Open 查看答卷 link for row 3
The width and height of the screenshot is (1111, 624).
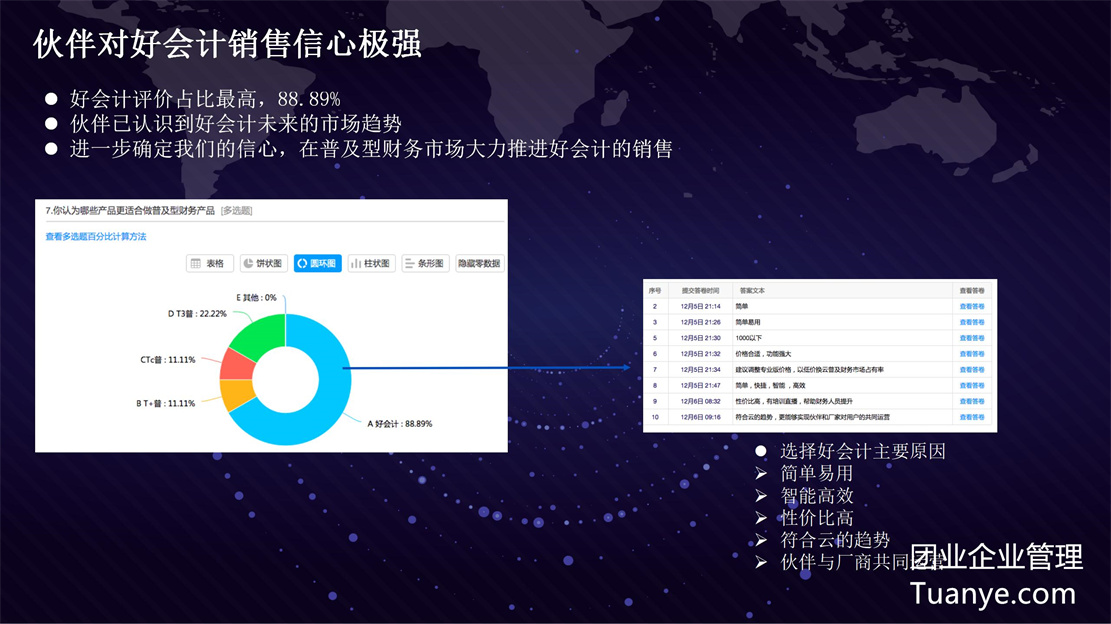971,322
